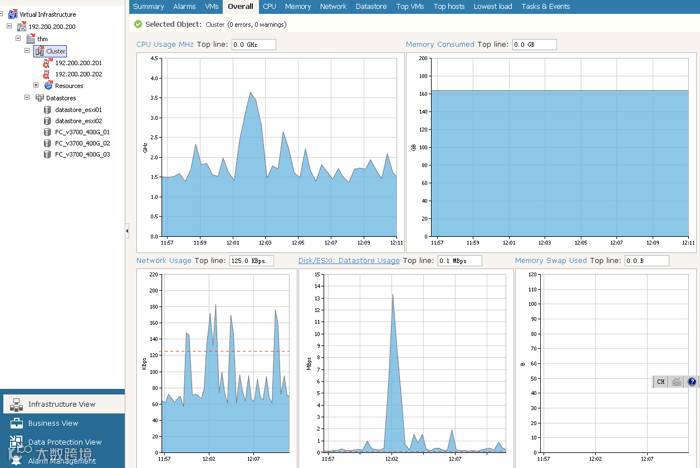Viewport: 700px width, 468px height.
Task: Click the FC_v3700_400G_01 disk icon
Action: point(47,132)
